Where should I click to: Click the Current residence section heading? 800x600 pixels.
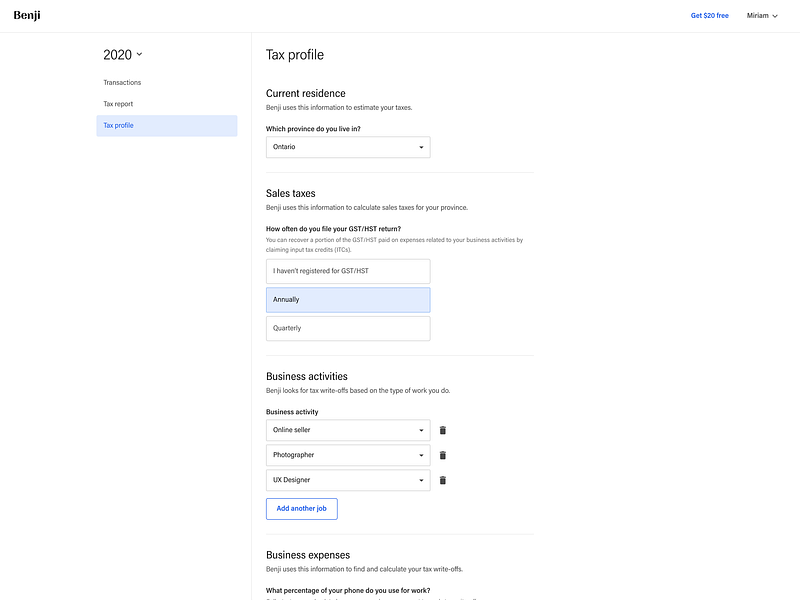click(x=306, y=93)
